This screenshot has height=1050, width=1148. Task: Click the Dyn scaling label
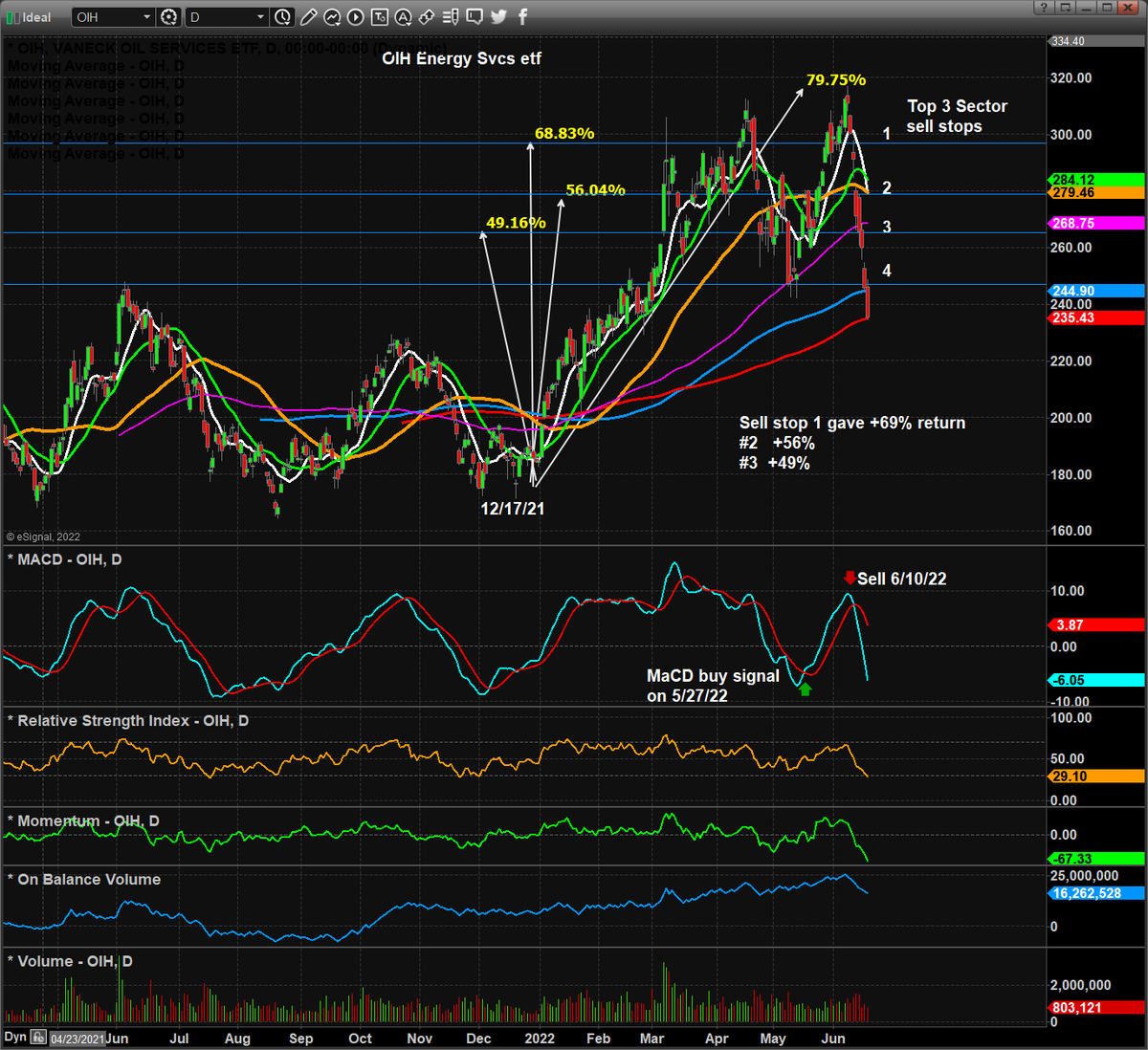[x=15, y=1037]
